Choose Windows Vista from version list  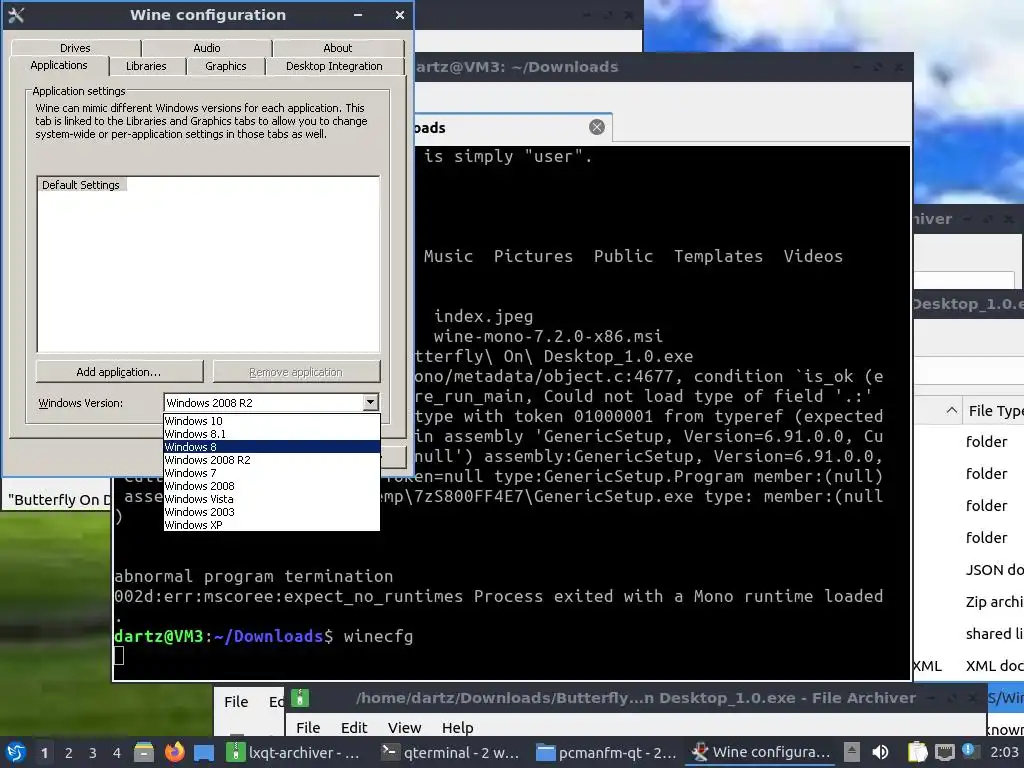click(x=272, y=499)
